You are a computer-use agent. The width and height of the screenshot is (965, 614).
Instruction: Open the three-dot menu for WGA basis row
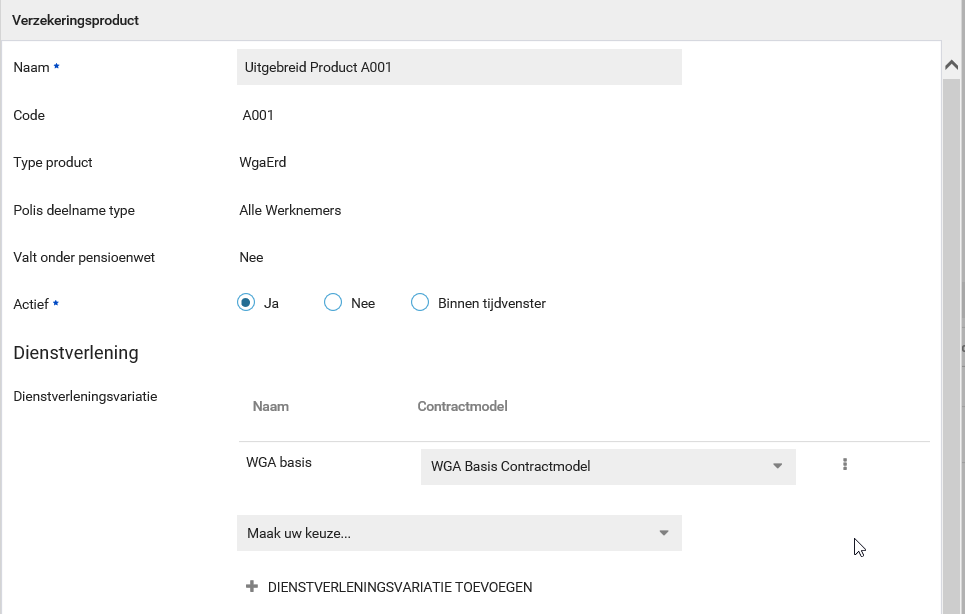pos(845,464)
